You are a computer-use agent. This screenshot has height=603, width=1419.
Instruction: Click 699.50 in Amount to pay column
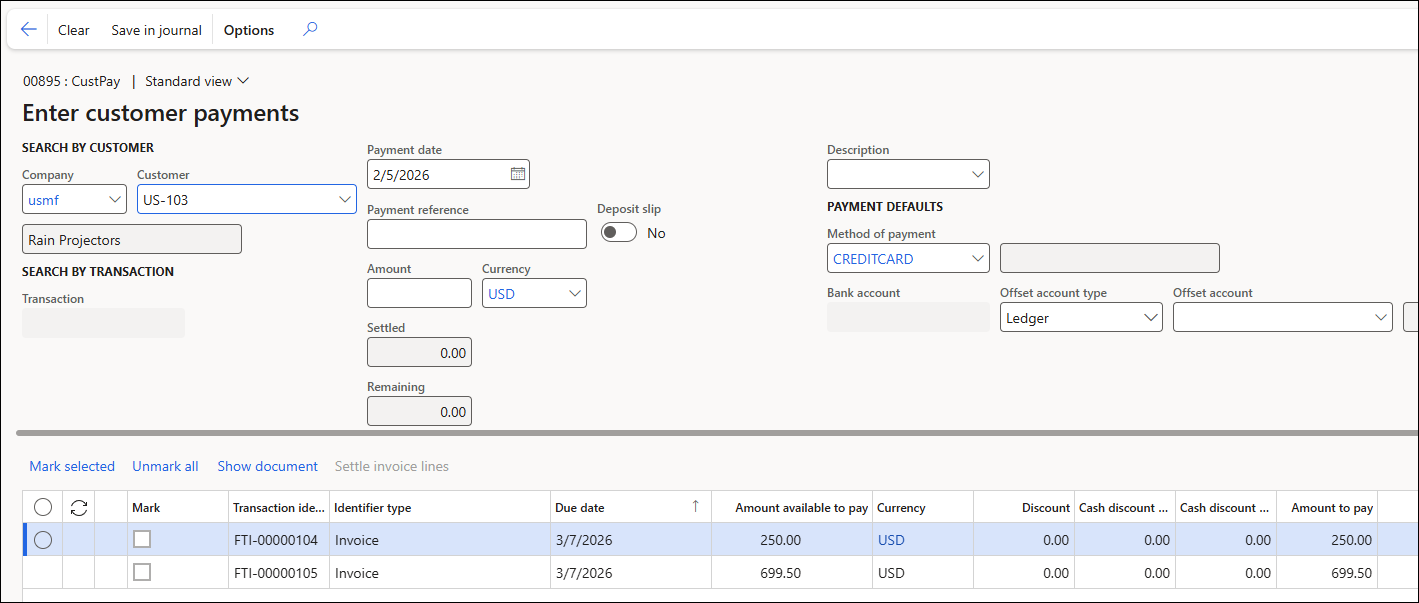(1352, 573)
